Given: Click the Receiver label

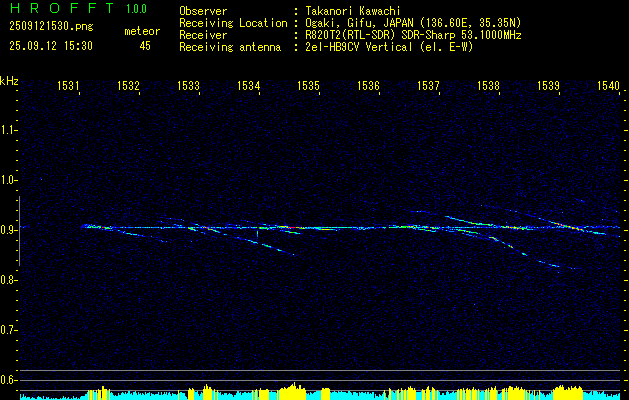Looking at the screenshot, I should 203,35.
